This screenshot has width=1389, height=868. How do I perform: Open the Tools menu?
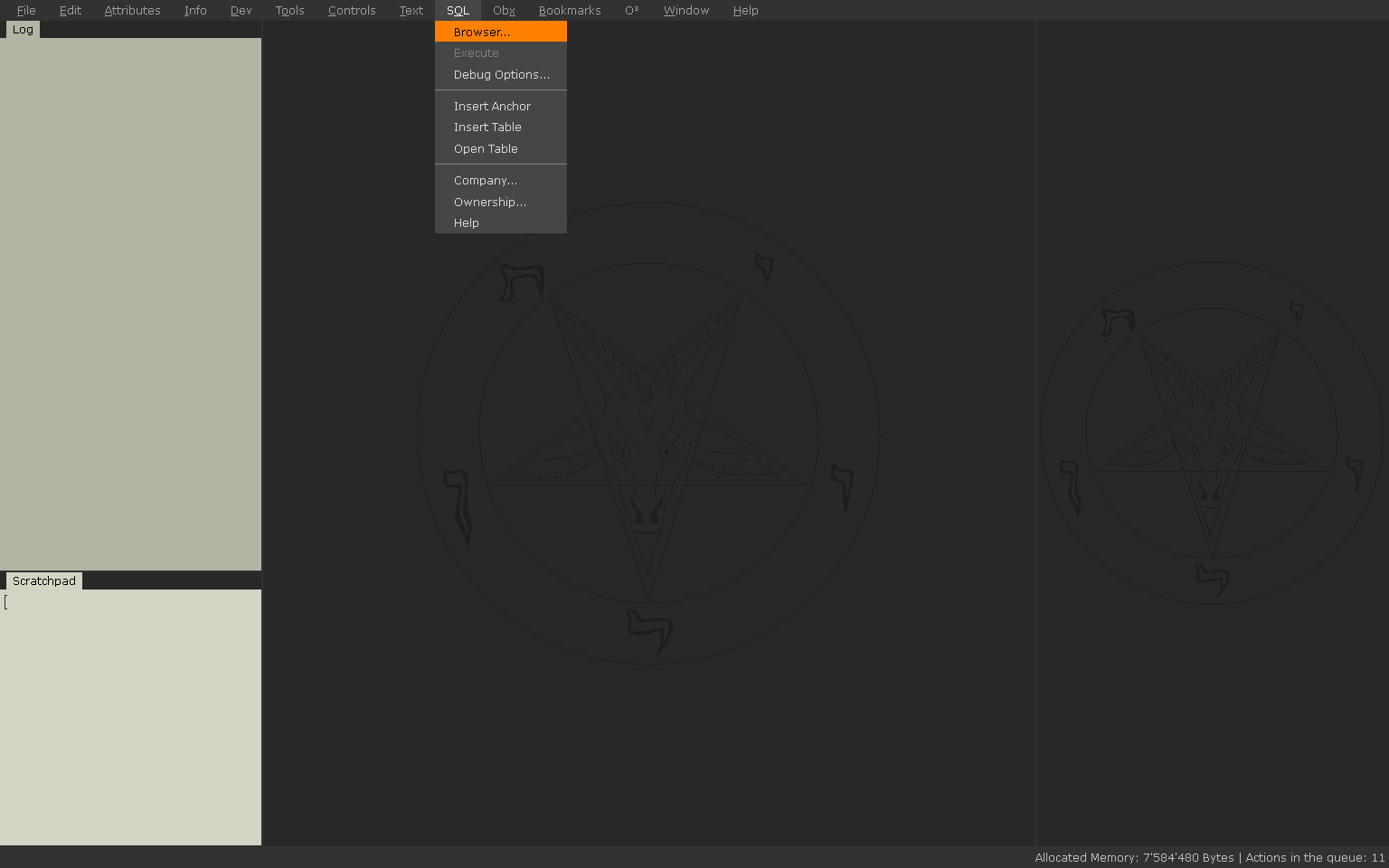[289, 11]
